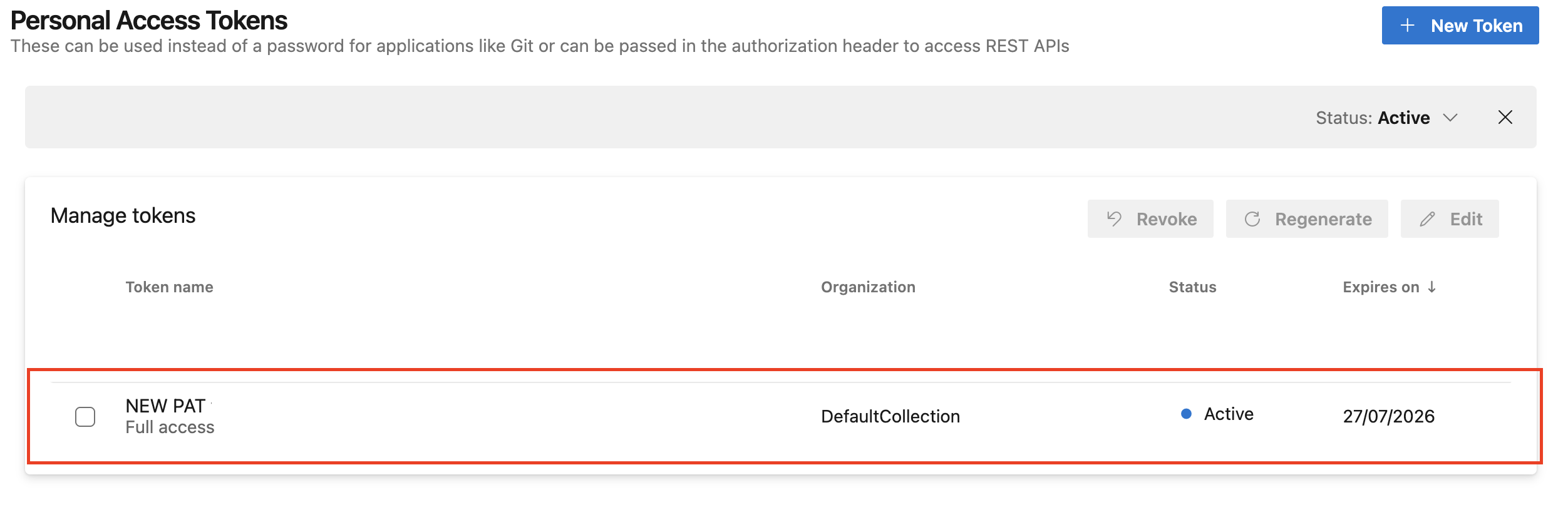Sort by the Expires on column
1568x532 pixels.
[1381, 287]
